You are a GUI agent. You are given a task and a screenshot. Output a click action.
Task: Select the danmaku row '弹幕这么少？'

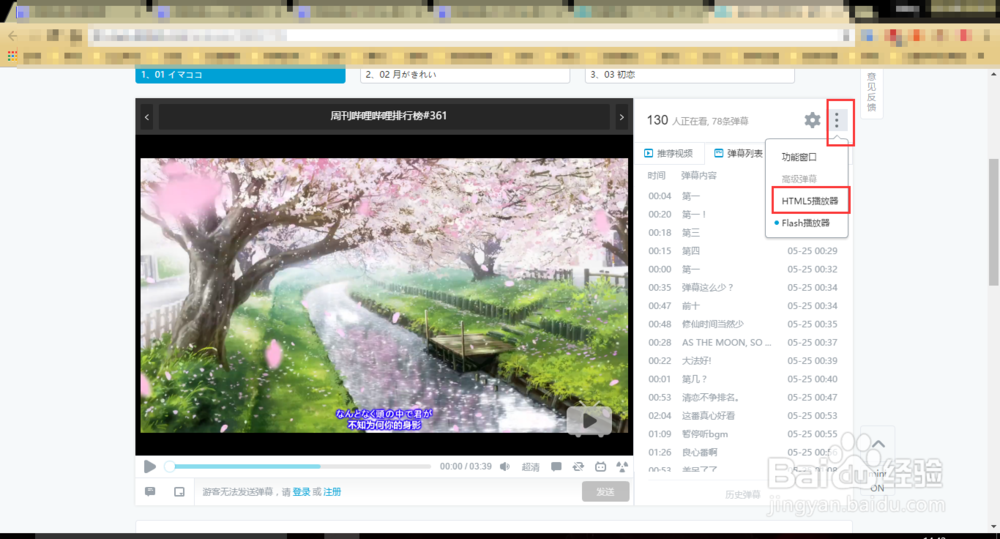[743, 288]
